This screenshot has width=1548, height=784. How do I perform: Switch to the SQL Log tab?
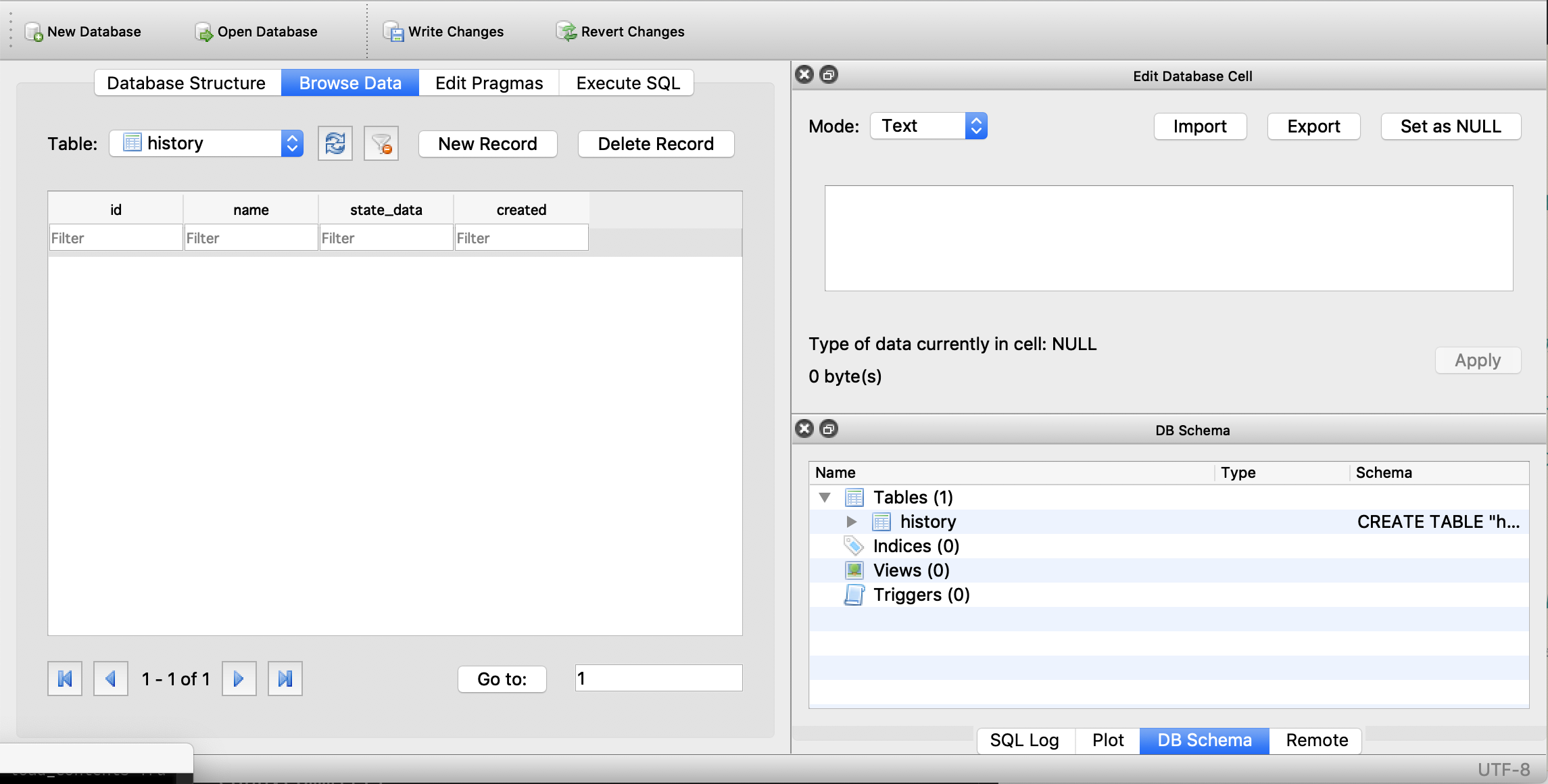[1025, 740]
